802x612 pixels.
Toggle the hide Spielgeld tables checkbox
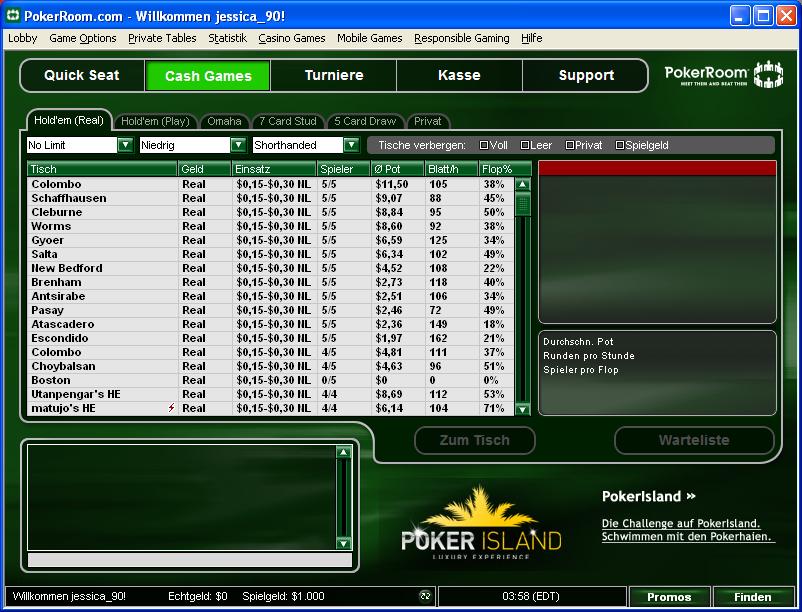tap(619, 145)
